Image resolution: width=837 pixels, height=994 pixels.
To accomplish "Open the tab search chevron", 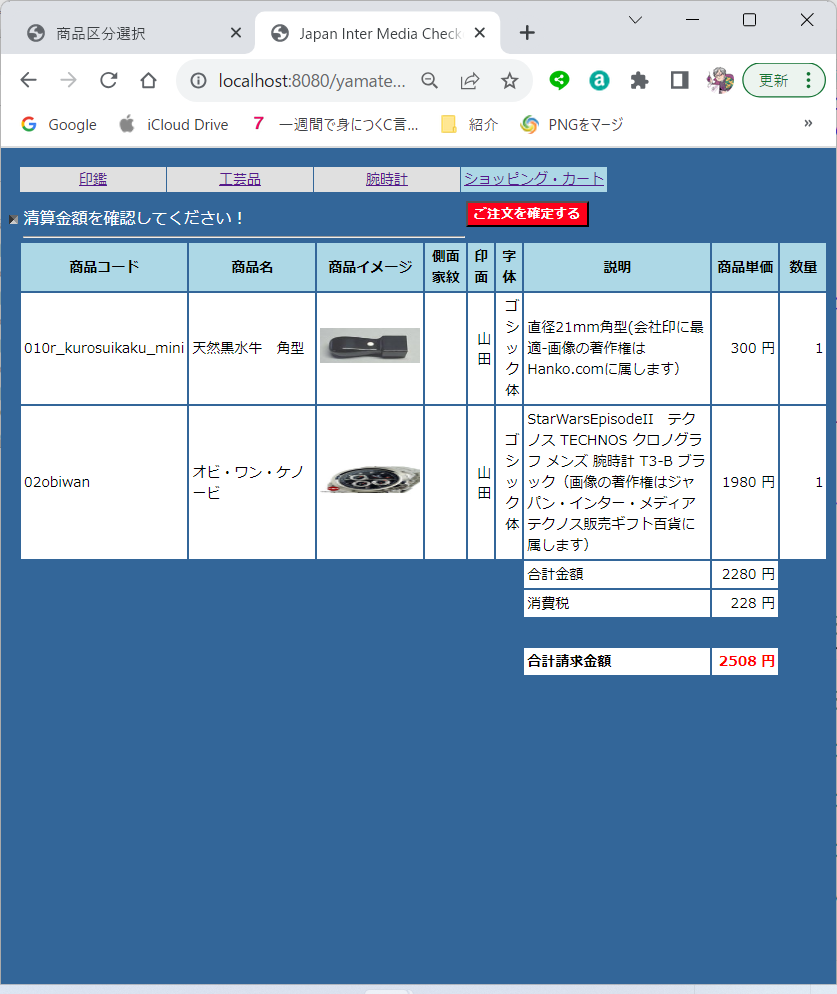I will (x=635, y=20).
